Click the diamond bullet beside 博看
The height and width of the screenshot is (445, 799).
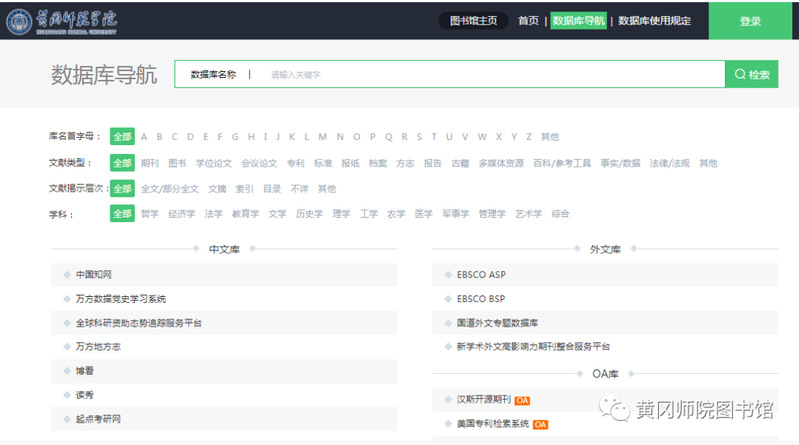(x=66, y=371)
